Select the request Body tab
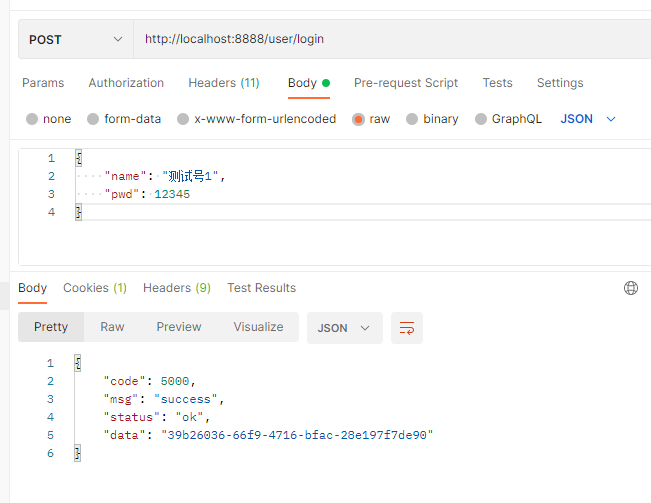 click(x=309, y=83)
